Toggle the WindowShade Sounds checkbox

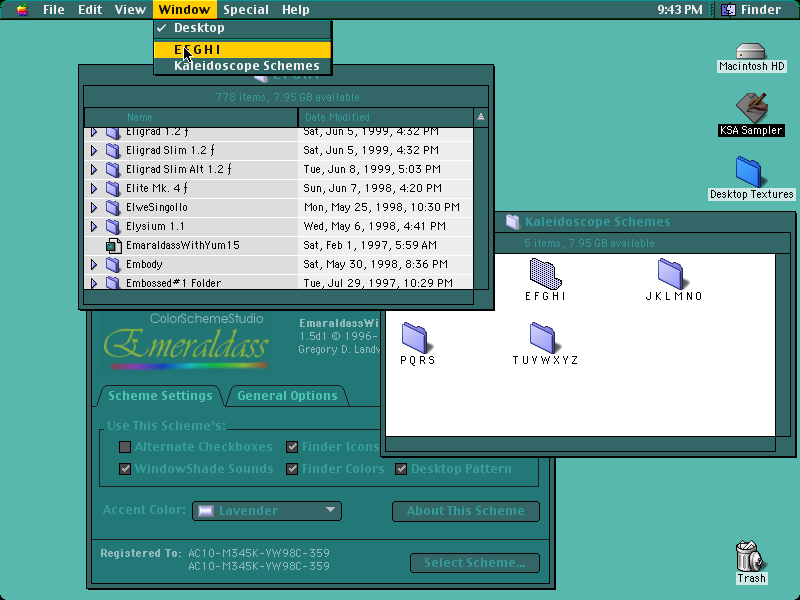click(x=125, y=469)
